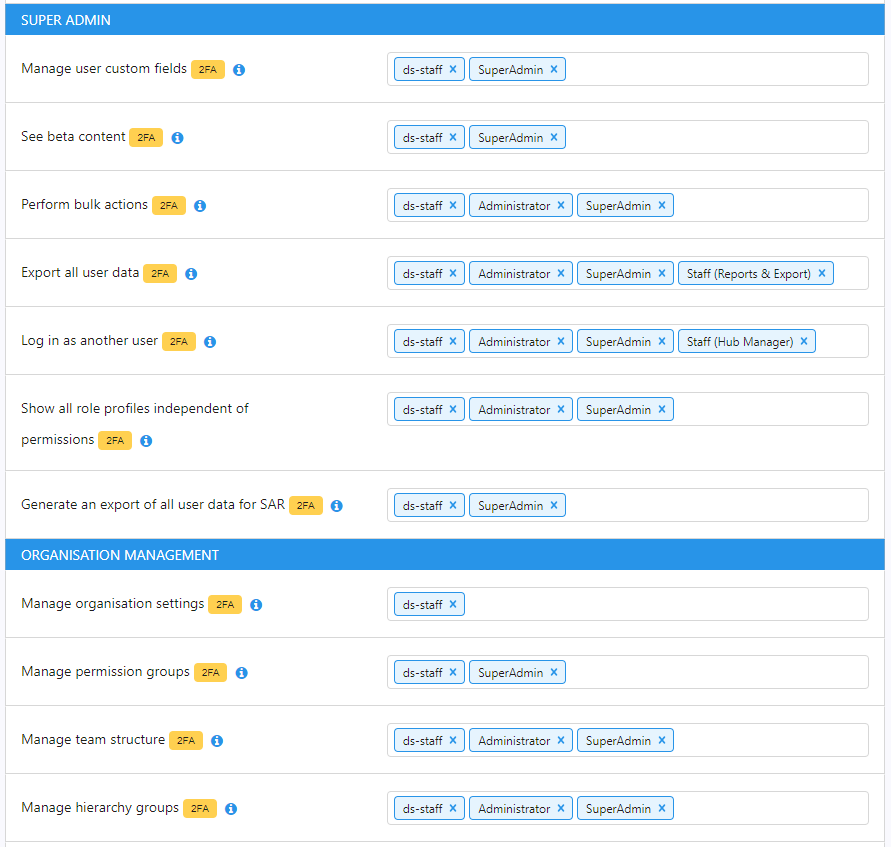This screenshot has width=891, height=847.
Task: Remove ds-staff from Manage organisation settings
Action: coord(453,604)
